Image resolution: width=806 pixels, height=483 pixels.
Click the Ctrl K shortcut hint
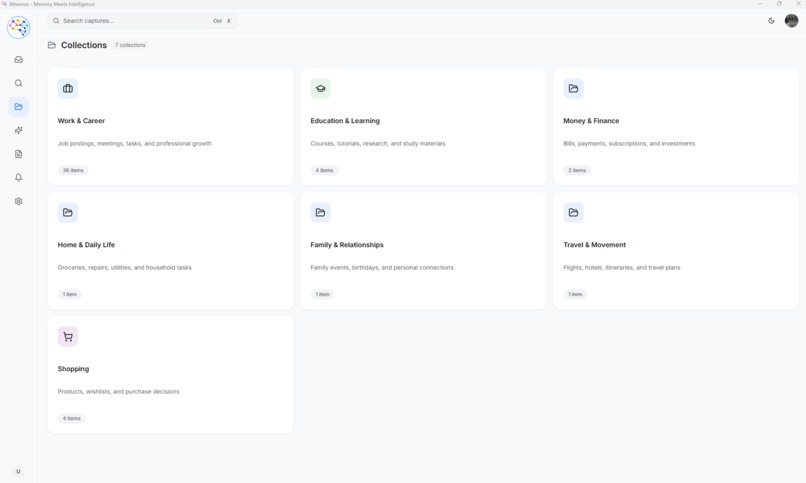pyautogui.click(x=222, y=21)
